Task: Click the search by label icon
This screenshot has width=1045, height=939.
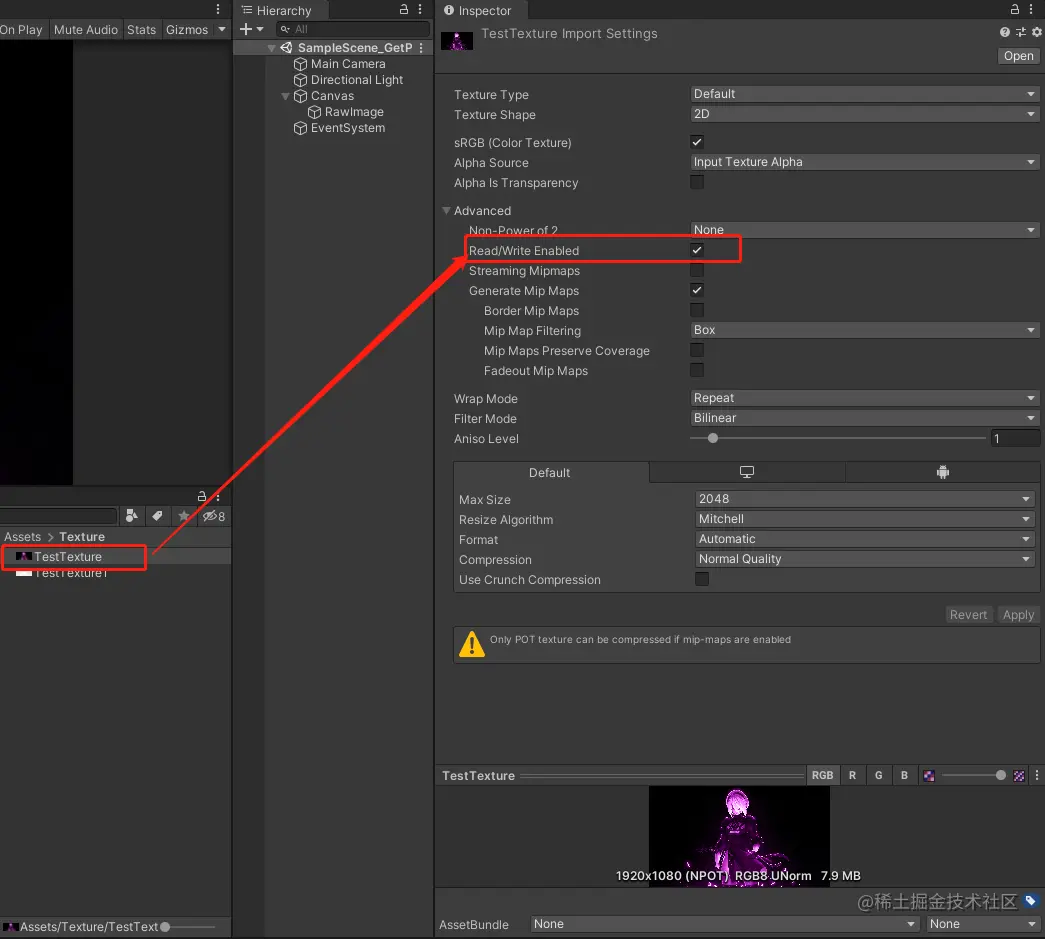Action: click(x=157, y=516)
